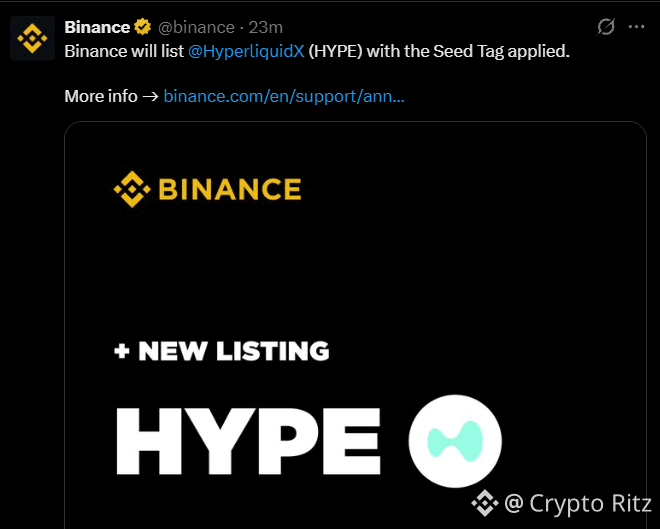Click the plus sign beside NEW LISTING
660x529 pixels.
122,351
